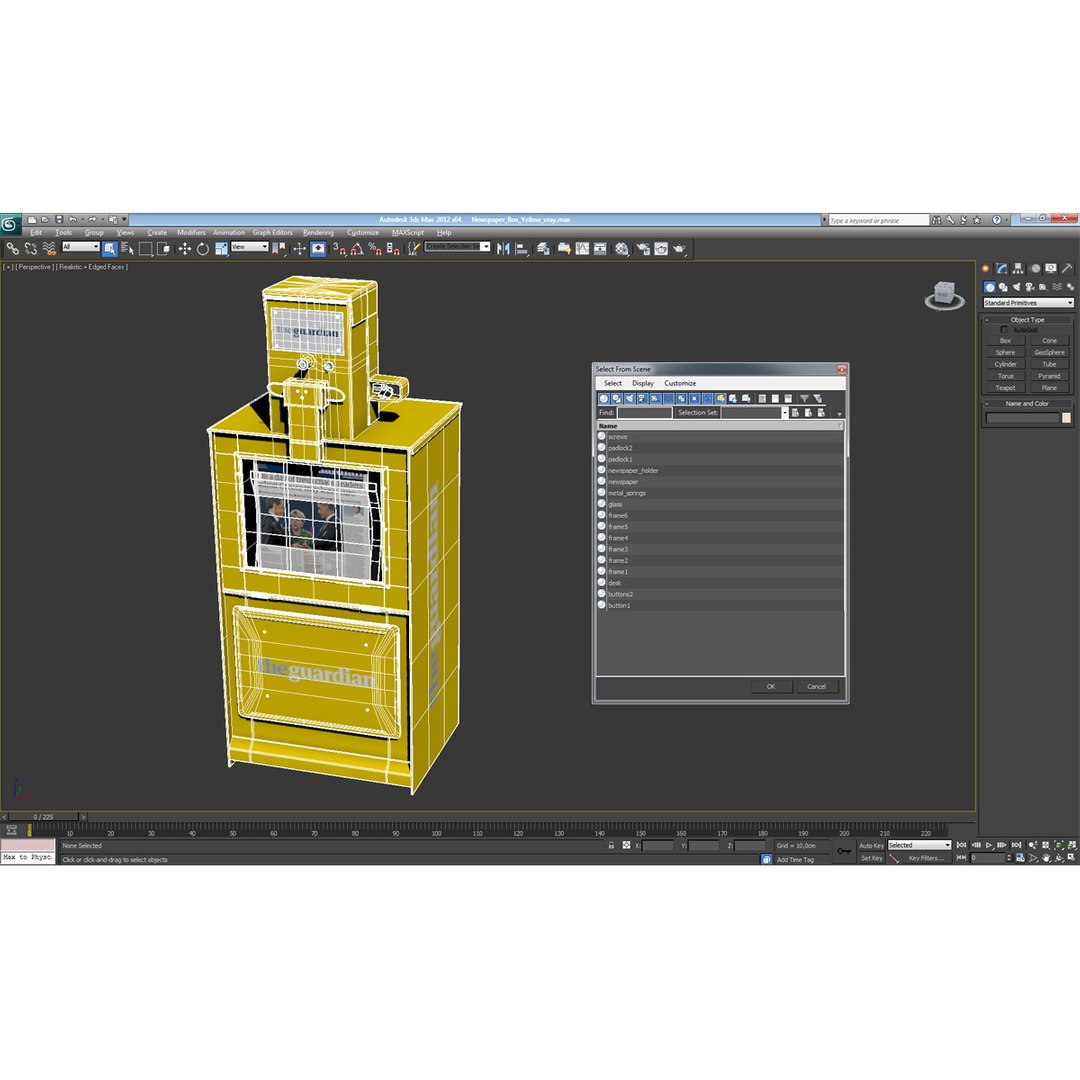1080x1080 pixels.
Task: Open the key mode Selected dropdown
Action: (x=919, y=845)
